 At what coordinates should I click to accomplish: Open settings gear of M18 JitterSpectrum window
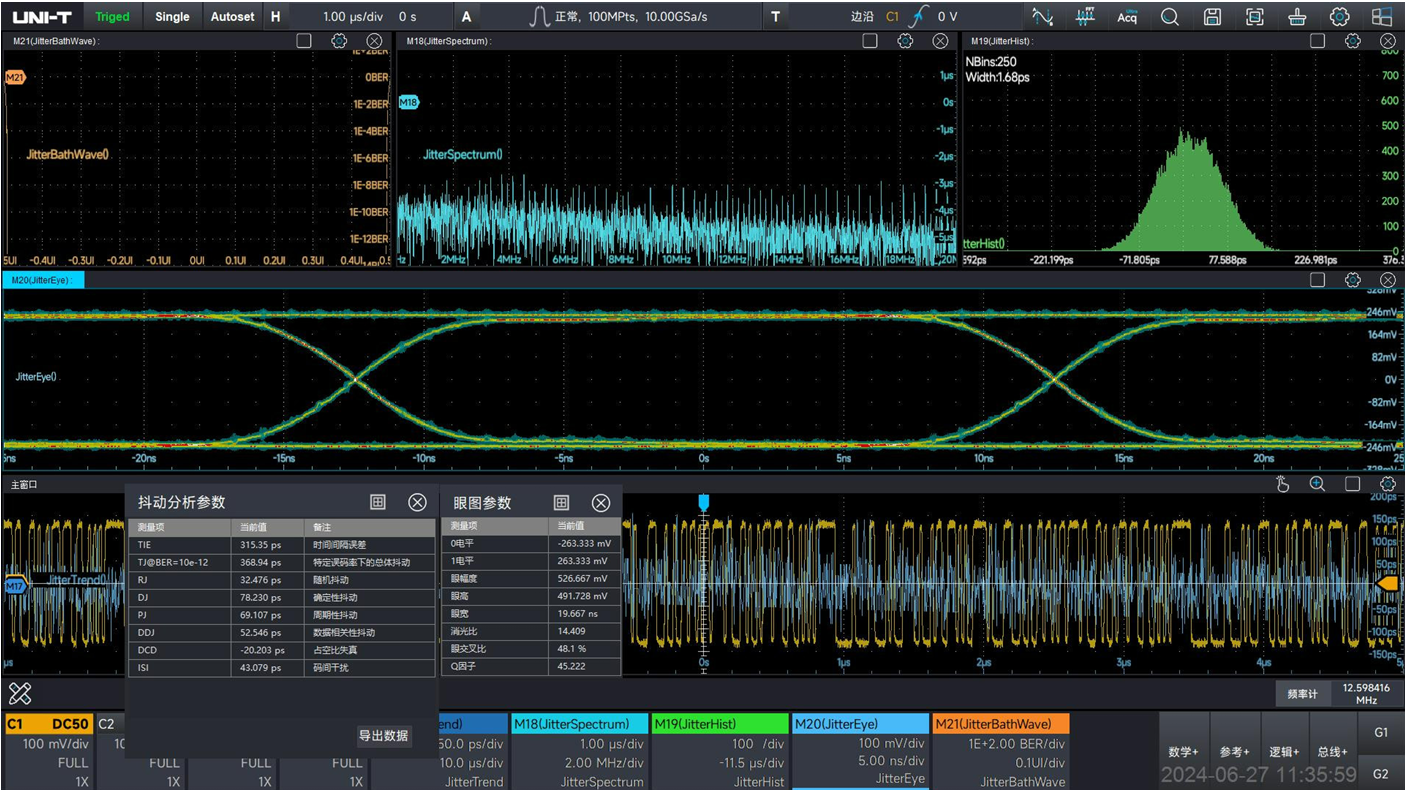(905, 41)
